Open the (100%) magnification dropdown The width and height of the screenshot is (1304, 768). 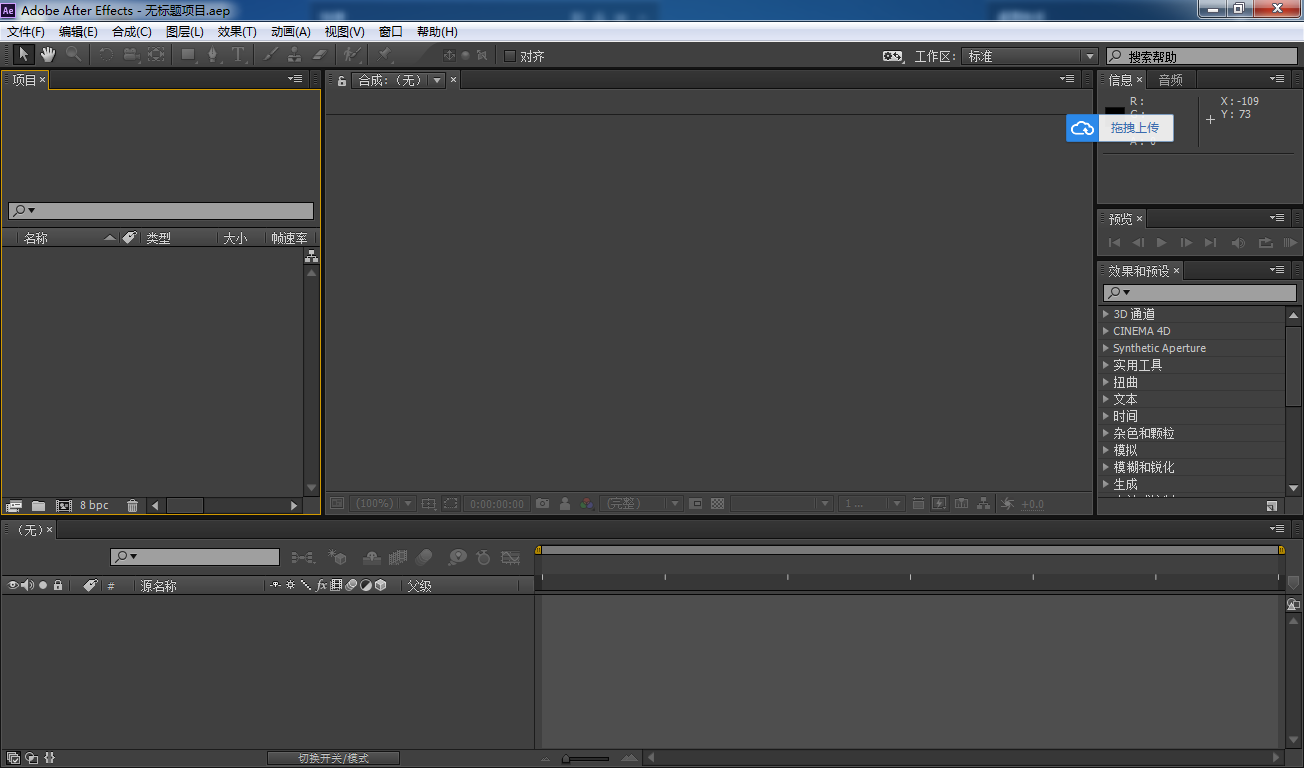[383, 504]
